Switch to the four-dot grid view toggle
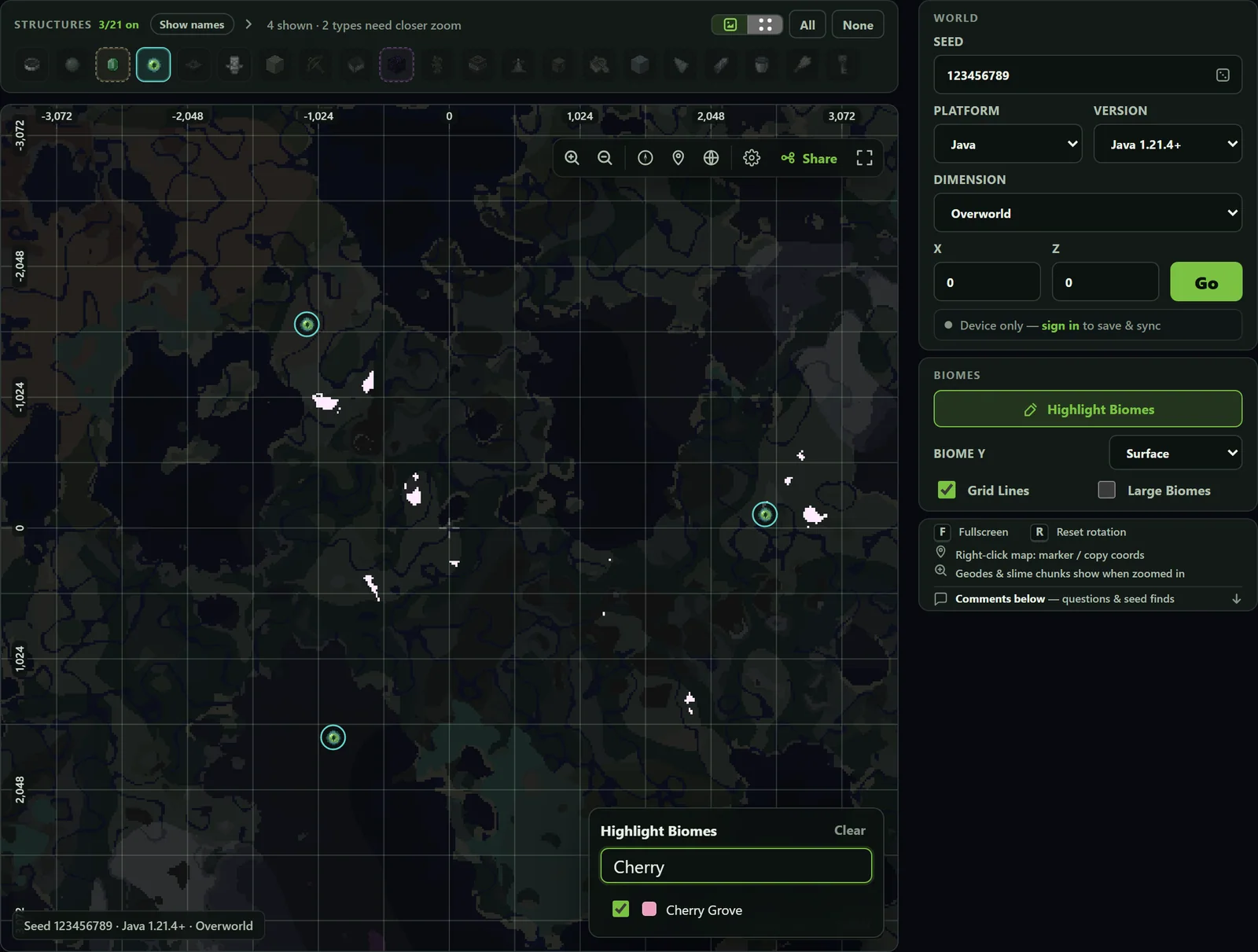The image size is (1258, 952). [x=765, y=24]
